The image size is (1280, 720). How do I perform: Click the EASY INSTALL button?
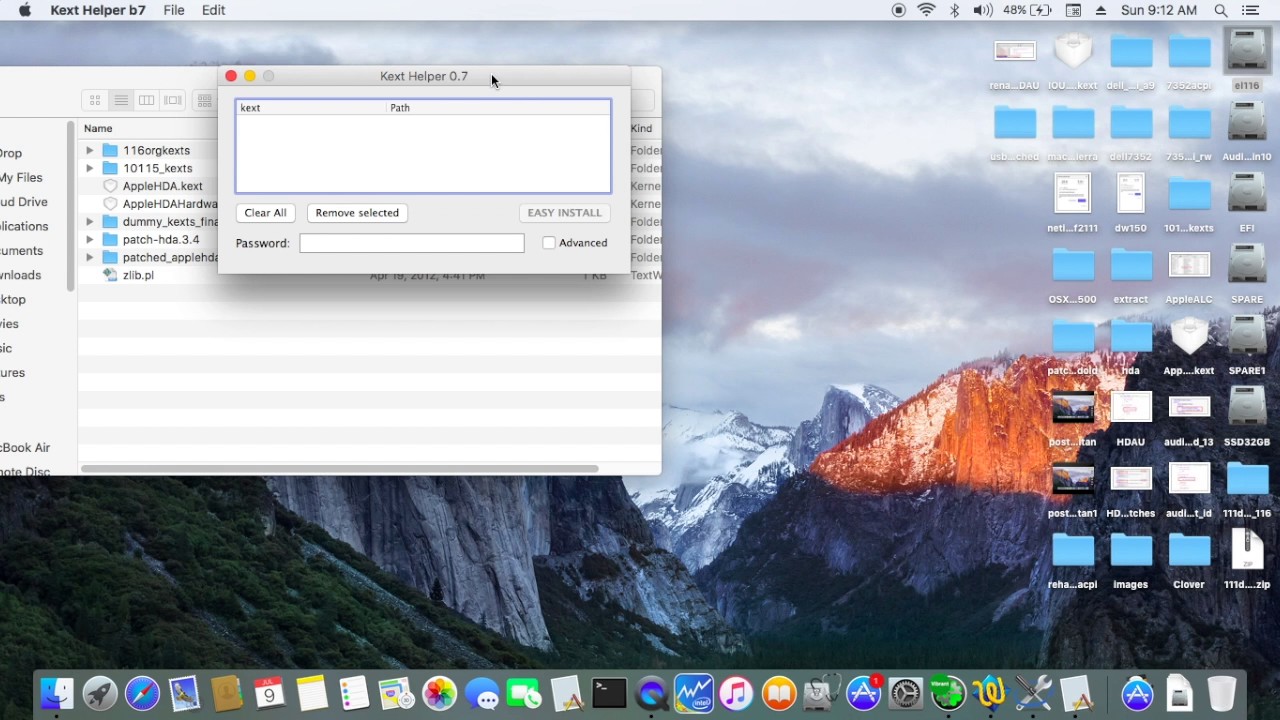(564, 213)
